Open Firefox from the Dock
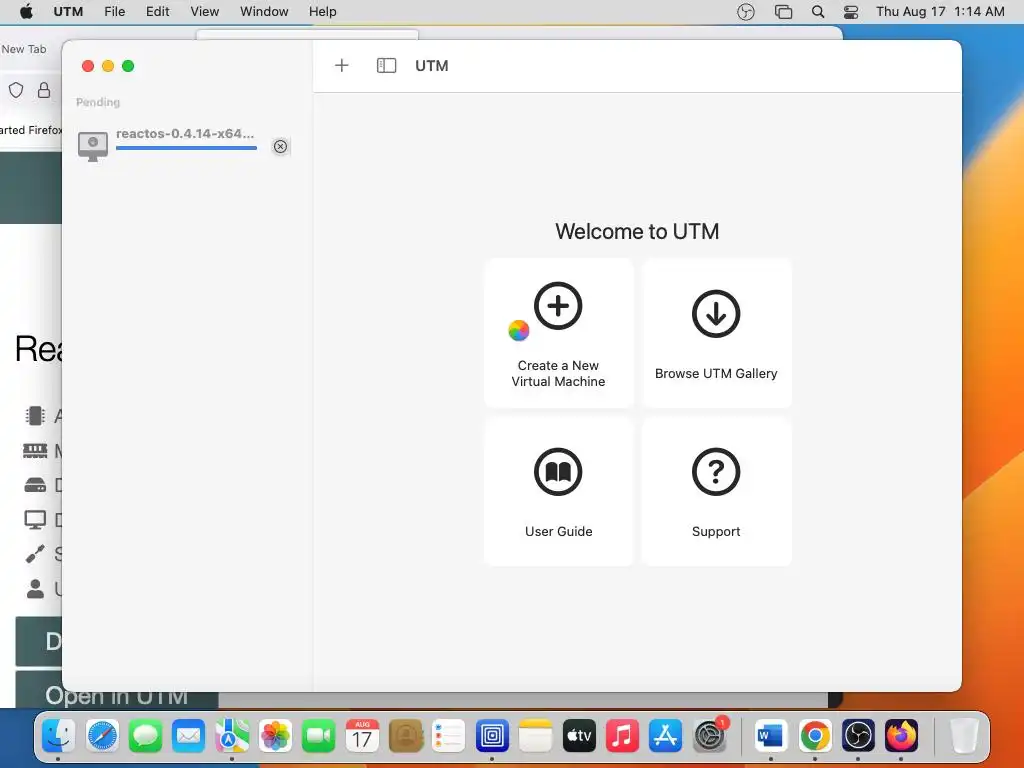Image resolution: width=1024 pixels, height=768 pixels. (901, 736)
